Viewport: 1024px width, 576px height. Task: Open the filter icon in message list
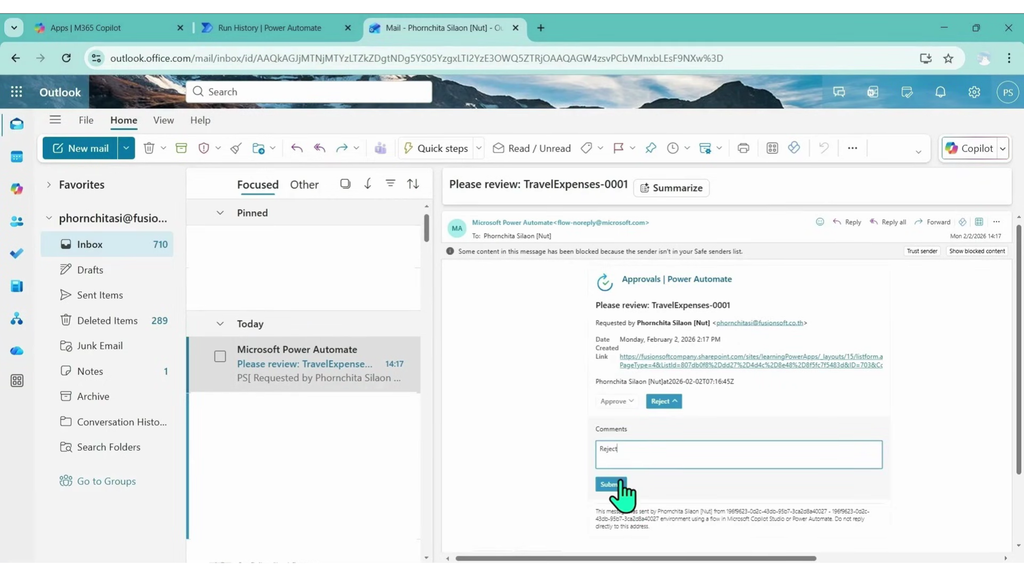[x=391, y=184]
